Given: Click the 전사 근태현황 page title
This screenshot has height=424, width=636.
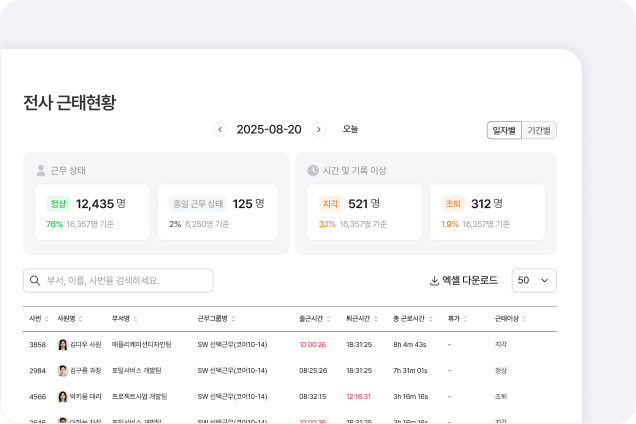Looking at the screenshot, I should pyautogui.click(x=69, y=102).
